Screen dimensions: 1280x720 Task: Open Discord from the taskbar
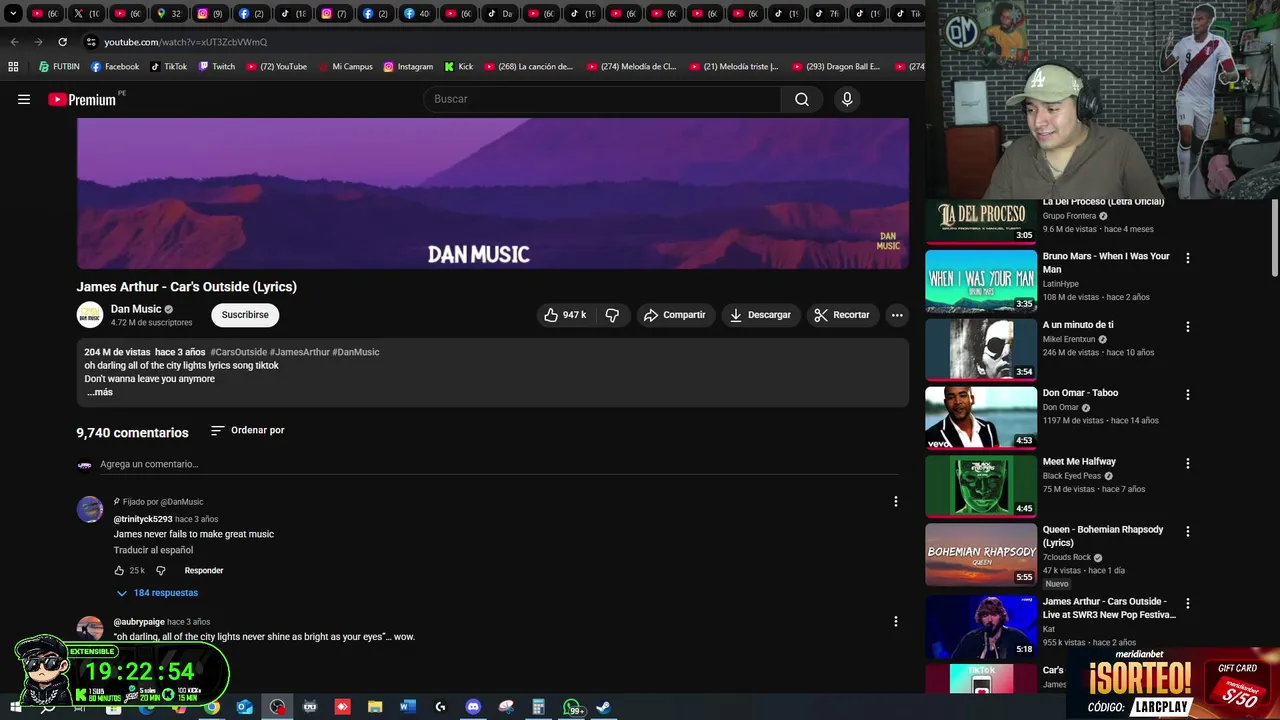click(x=473, y=707)
